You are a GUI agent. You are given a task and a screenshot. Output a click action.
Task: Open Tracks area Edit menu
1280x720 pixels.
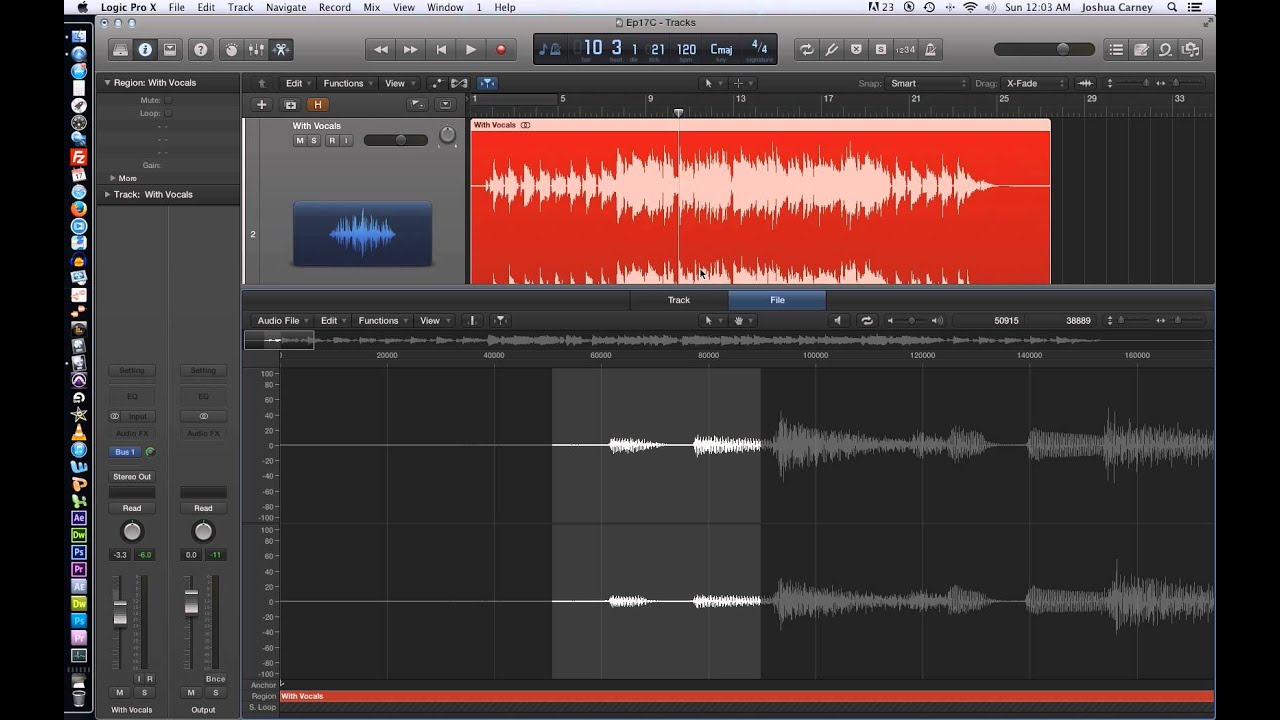pyautogui.click(x=298, y=83)
